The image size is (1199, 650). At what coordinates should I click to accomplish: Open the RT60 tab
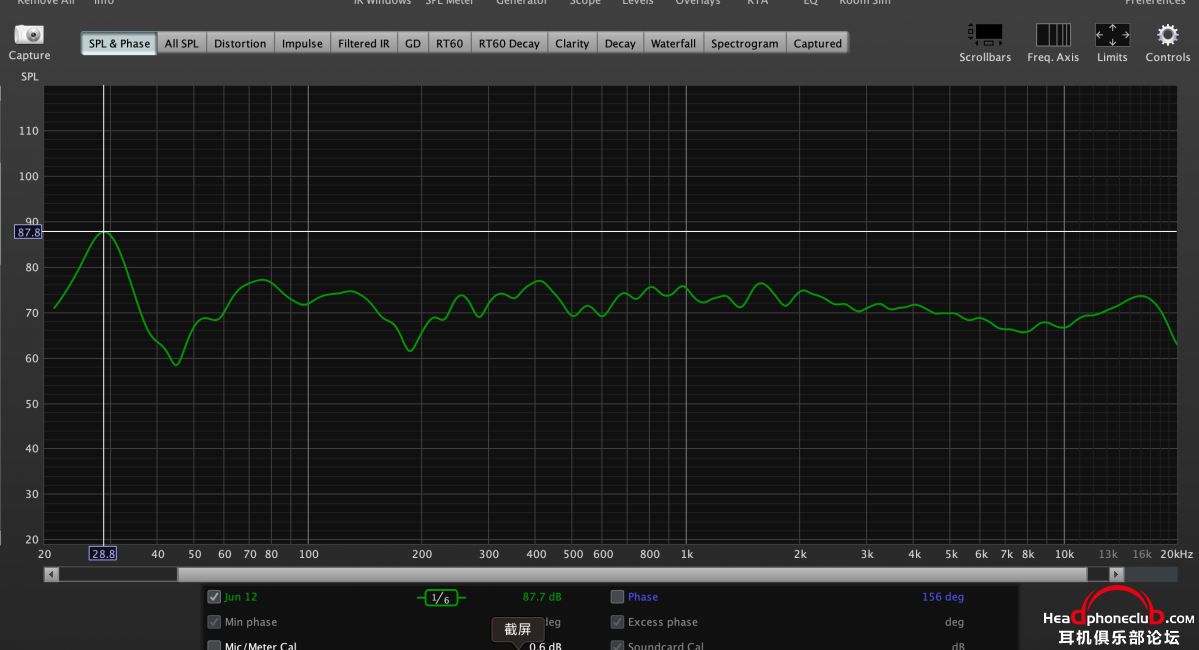(x=450, y=44)
